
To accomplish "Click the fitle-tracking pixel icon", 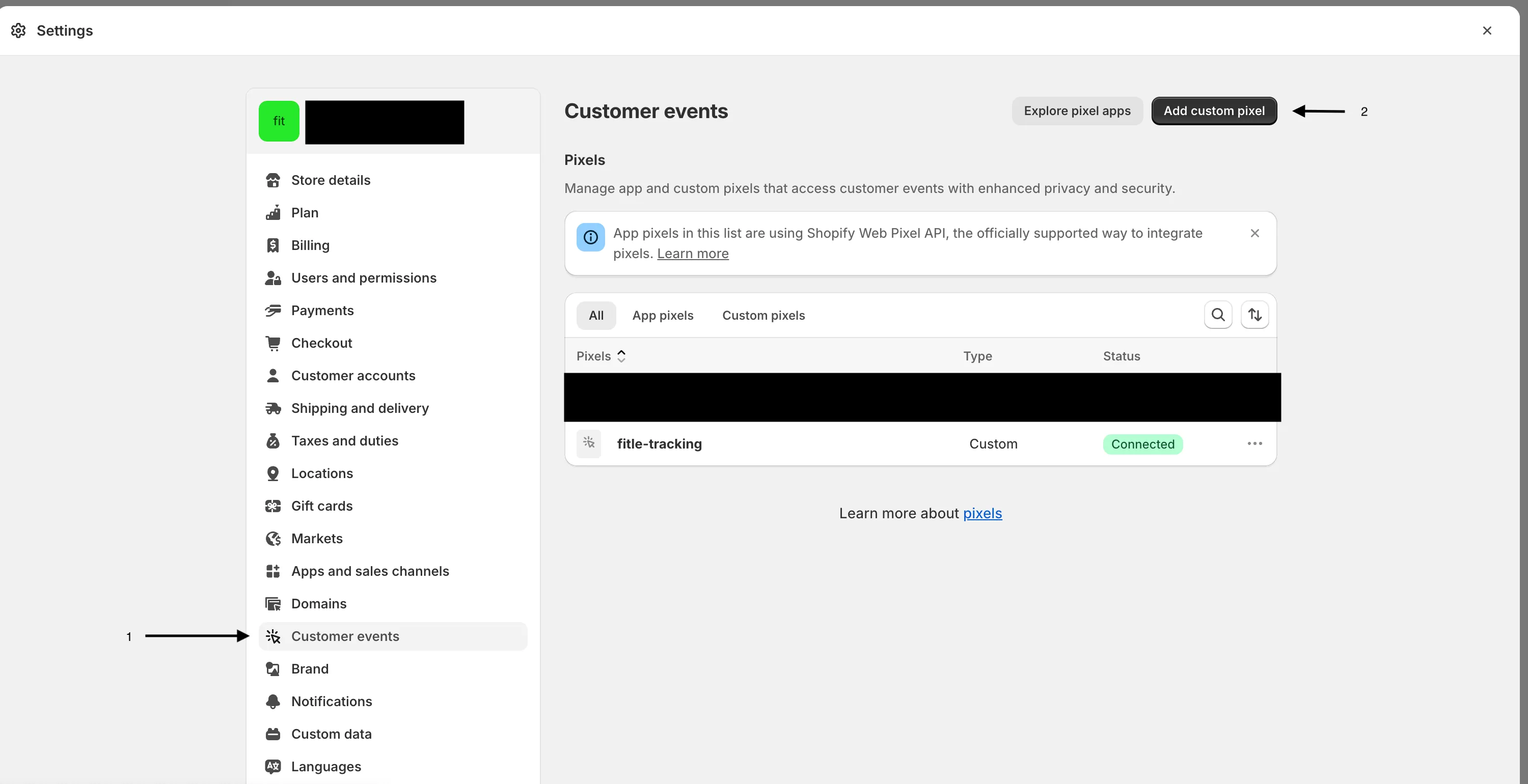I will coord(588,443).
